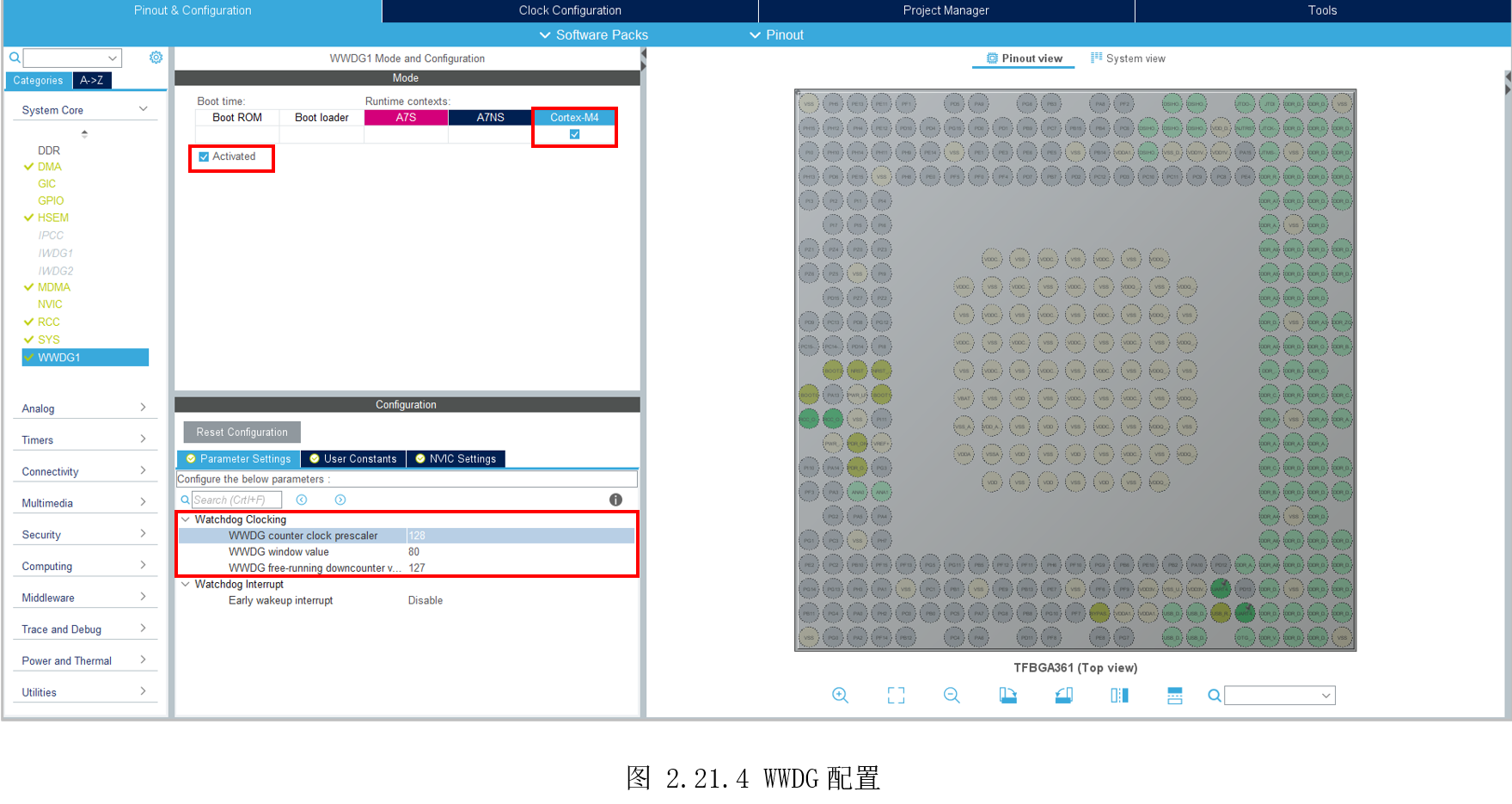This screenshot has width=1512, height=804.
Task: Click the parameter search field
Action: click(236, 500)
